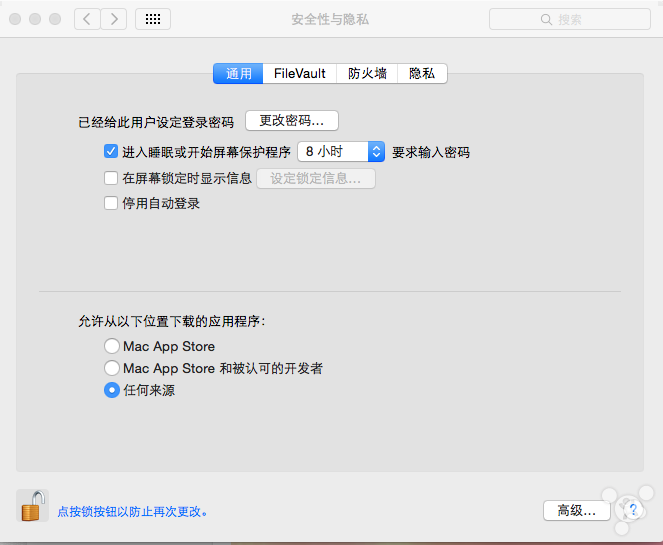Image resolution: width=663 pixels, height=545 pixels.
Task: Open the 8 小时 delay dropdown
Action: (341, 151)
